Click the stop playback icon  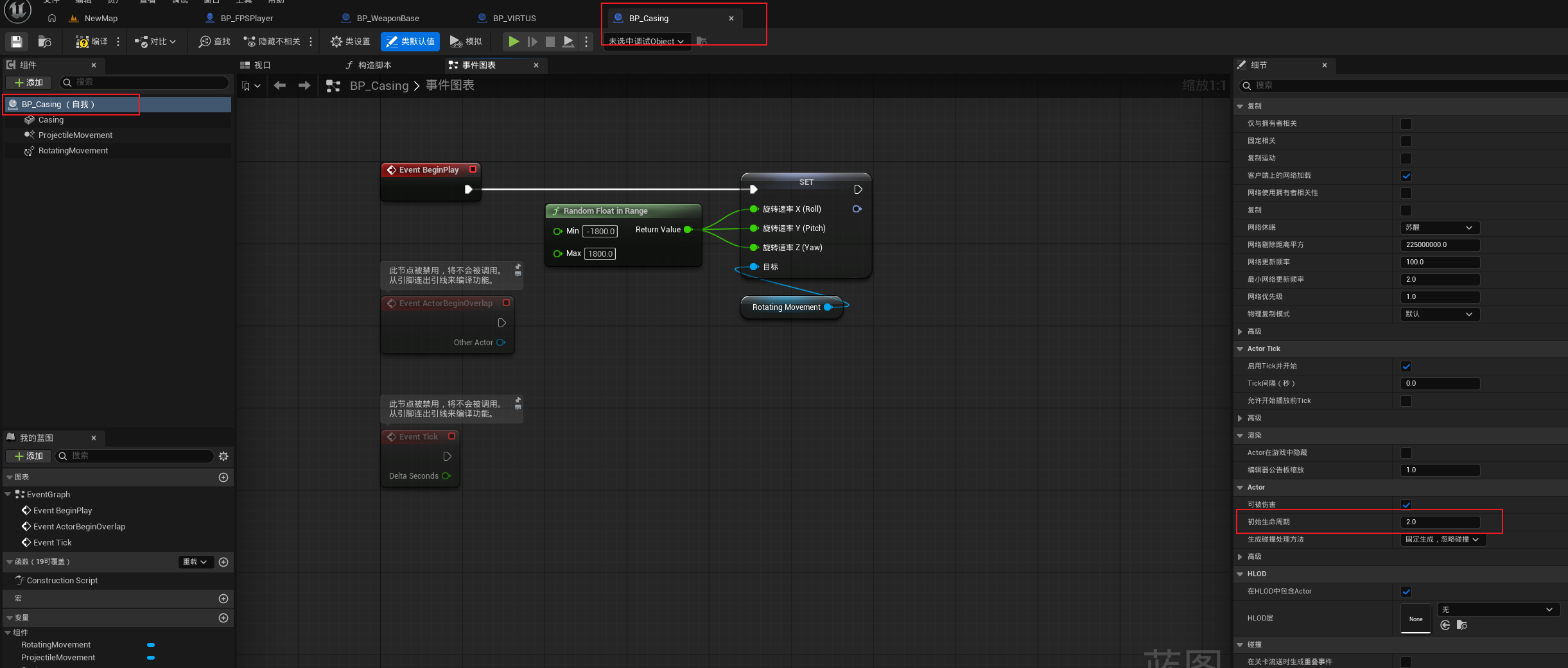click(550, 42)
